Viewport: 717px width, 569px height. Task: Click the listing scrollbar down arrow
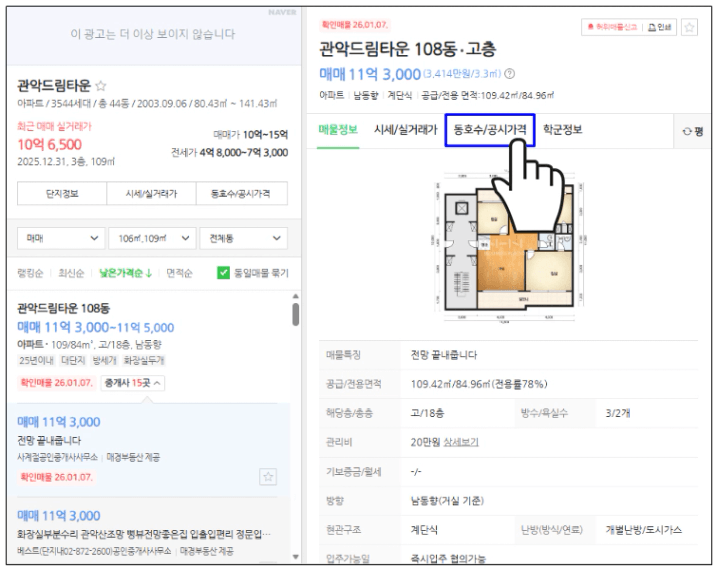pos(295,557)
